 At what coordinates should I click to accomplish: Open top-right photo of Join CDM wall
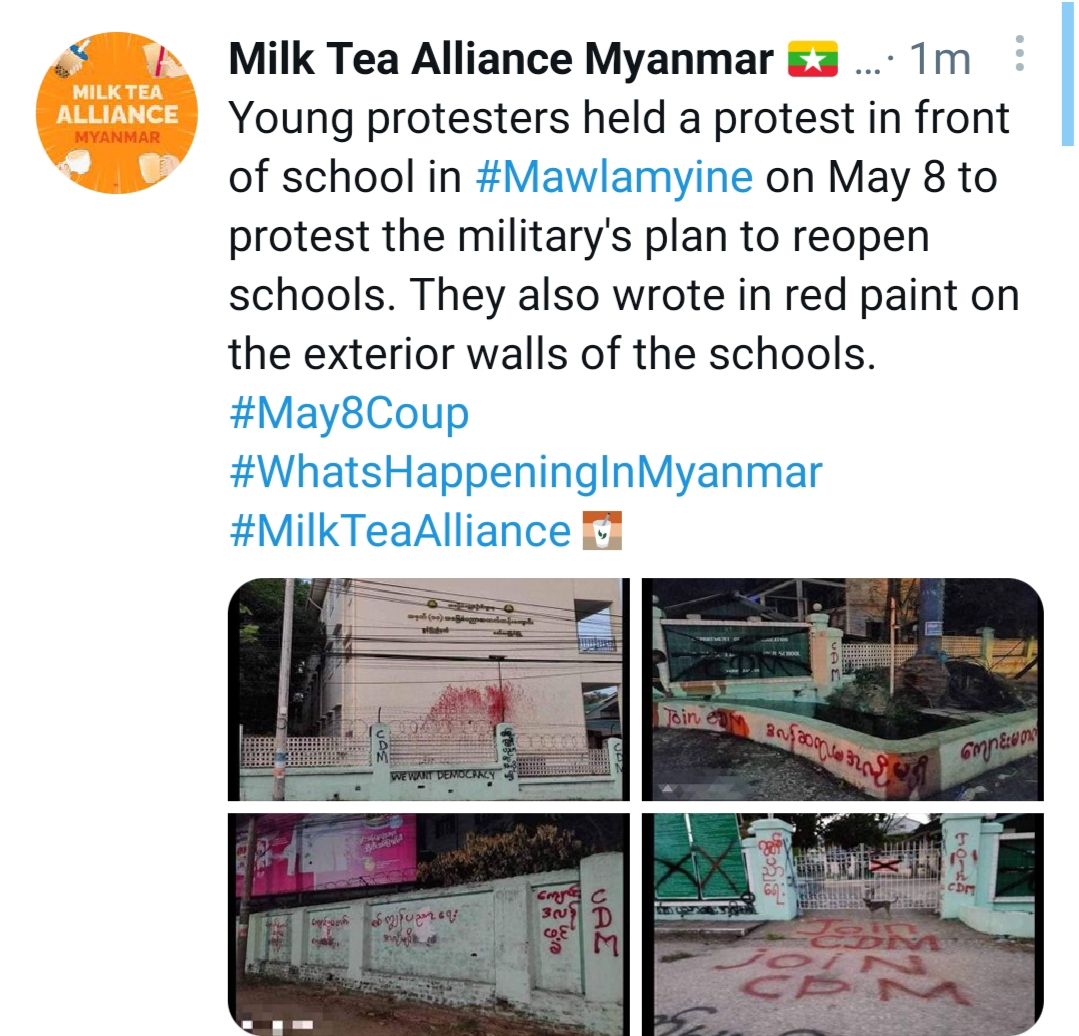click(842, 689)
